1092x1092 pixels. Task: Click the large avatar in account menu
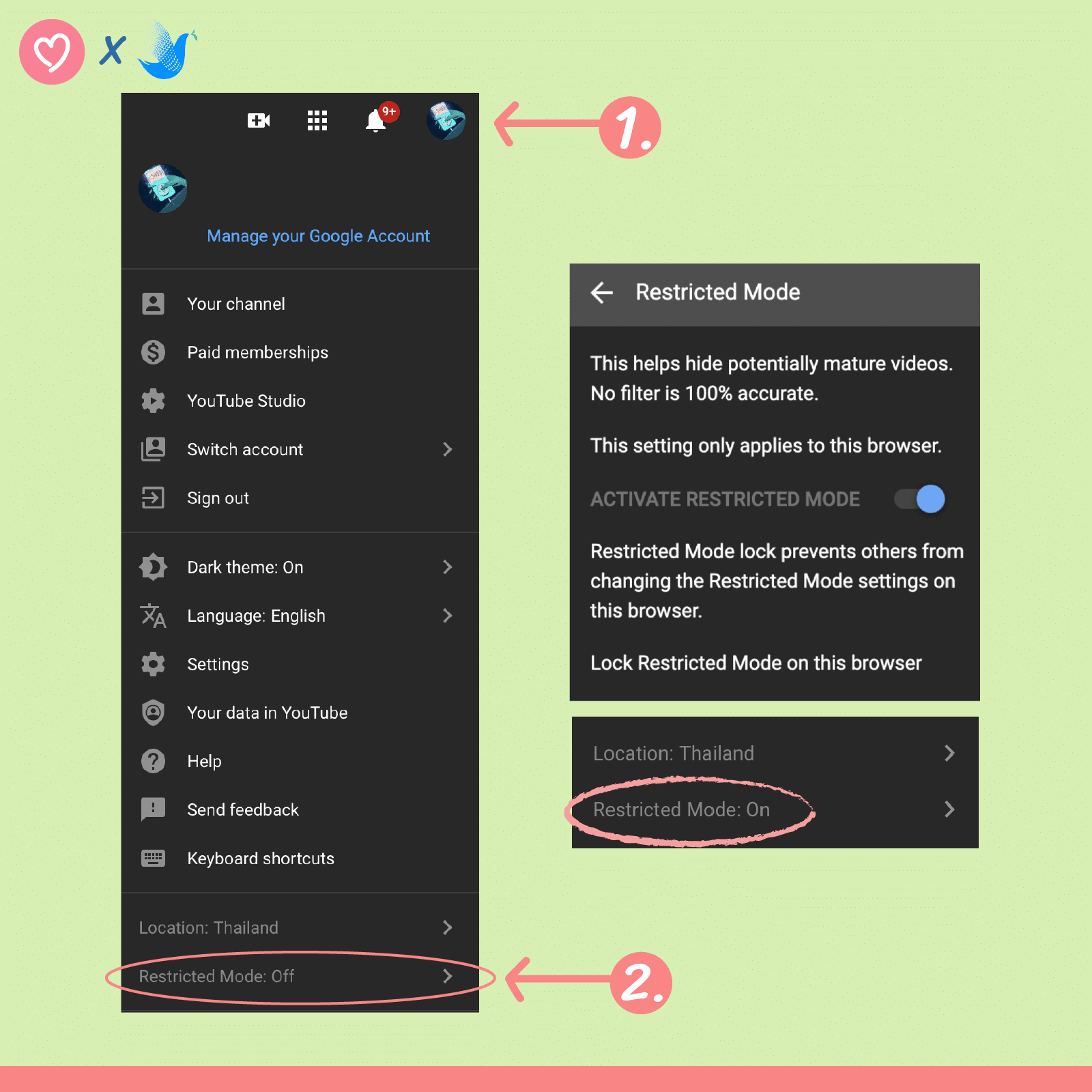pos(163,188)
